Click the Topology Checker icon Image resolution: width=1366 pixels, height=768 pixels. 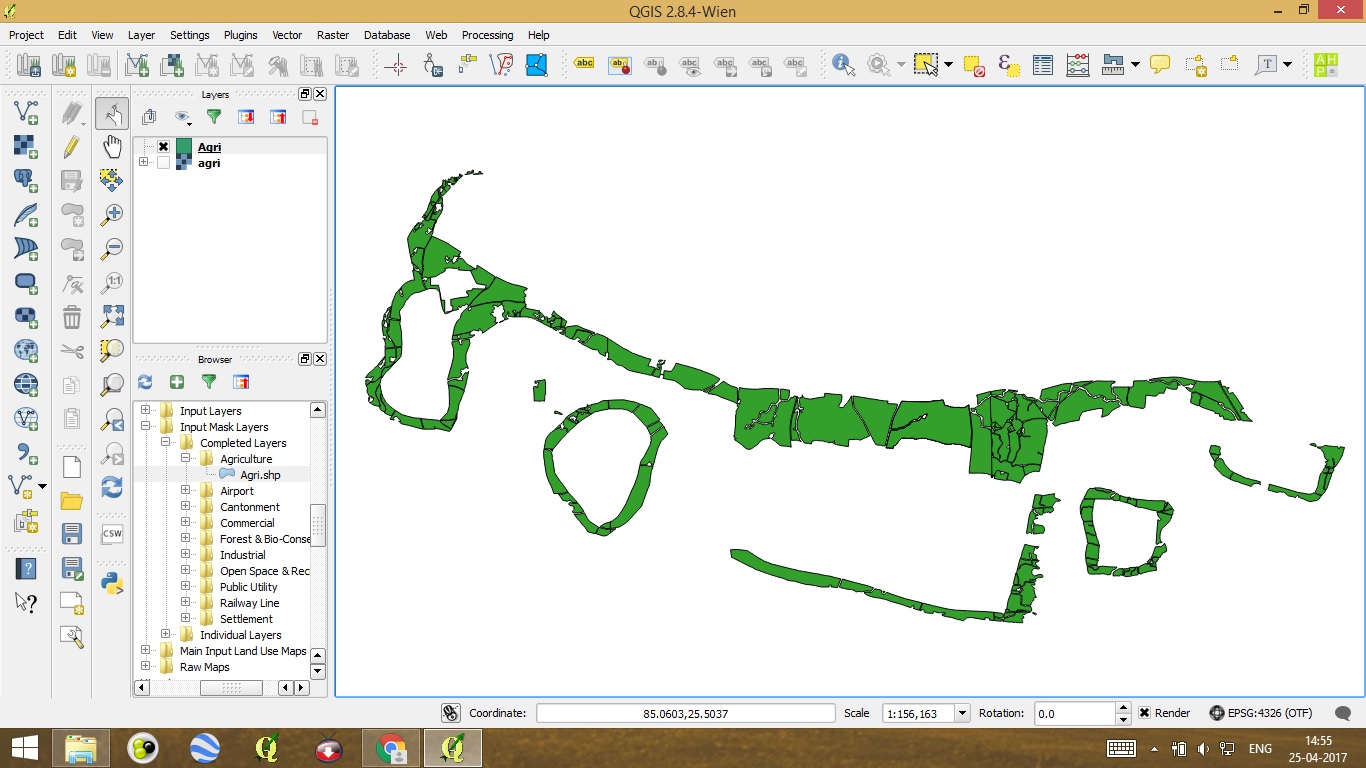pos(502,65)
